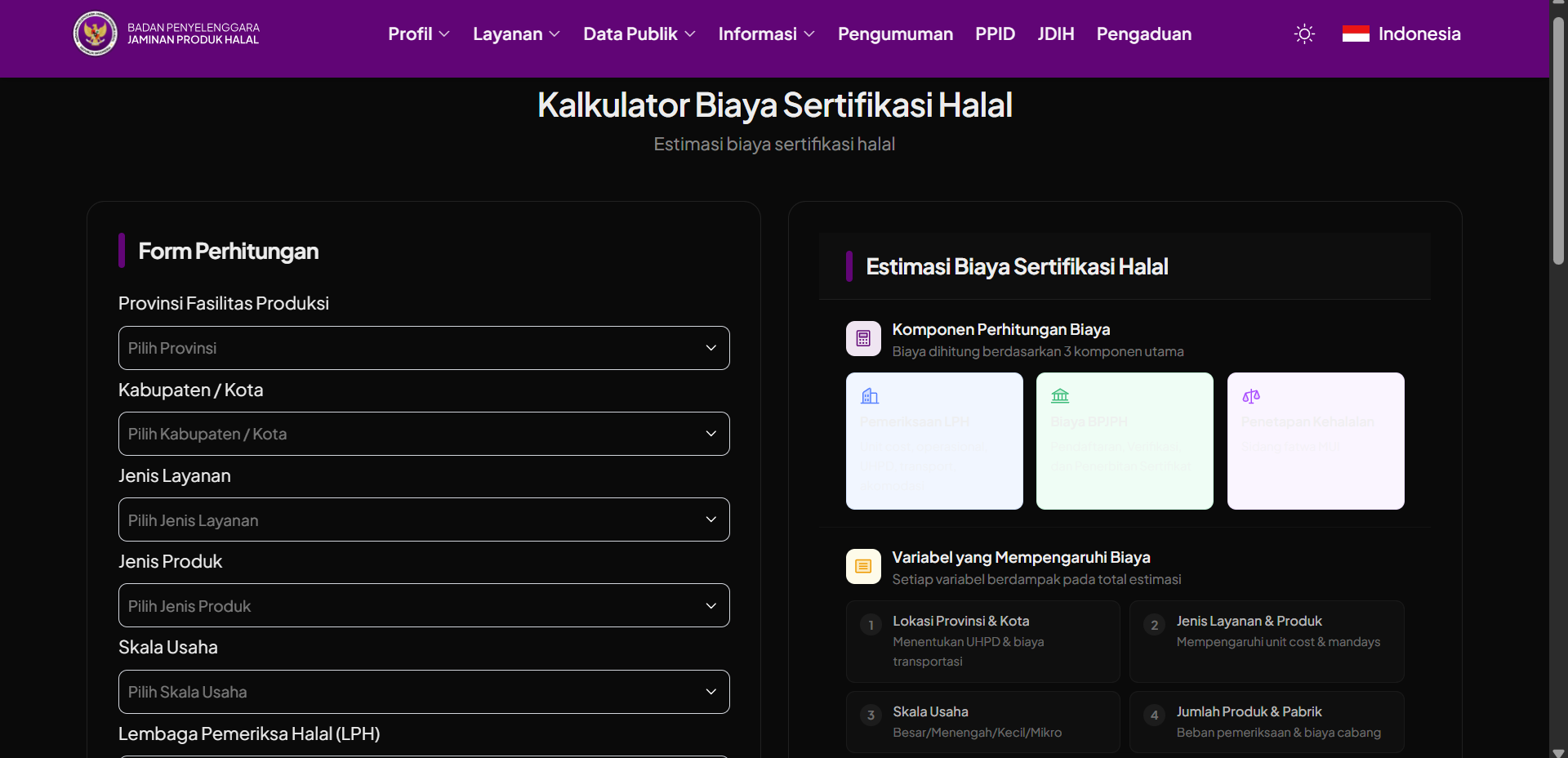The image size is (1568, 758).
Task: Click the heading "Kalkulator Biaya Sertifikasi Halal"
Action: (775, 105)
